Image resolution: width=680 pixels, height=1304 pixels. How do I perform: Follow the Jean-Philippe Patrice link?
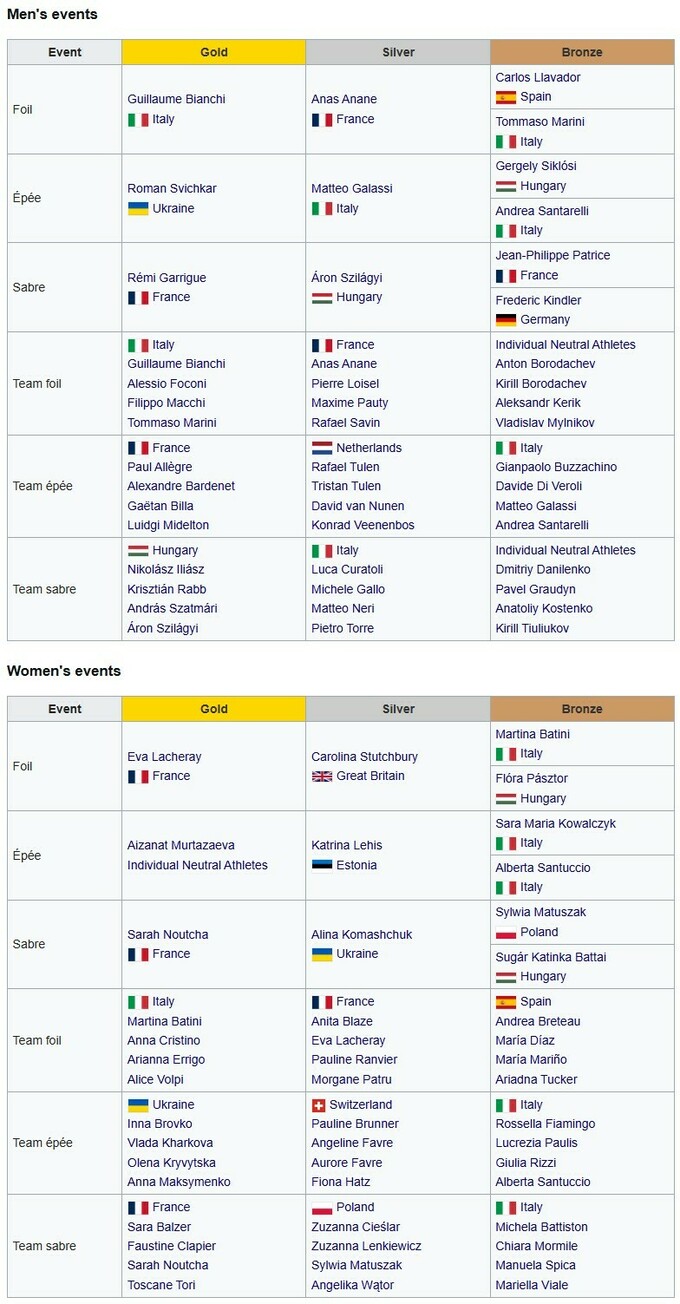tap(553, 255)
